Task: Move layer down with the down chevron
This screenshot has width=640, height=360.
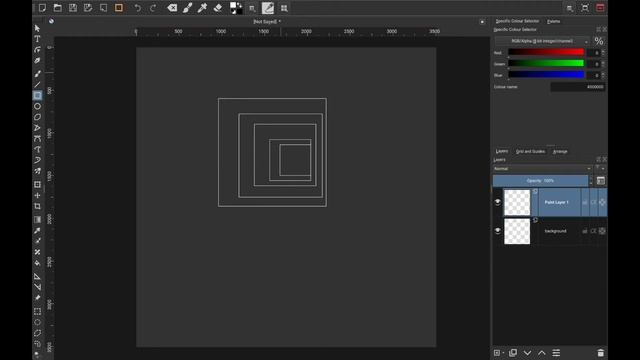Action: point(527,353)
